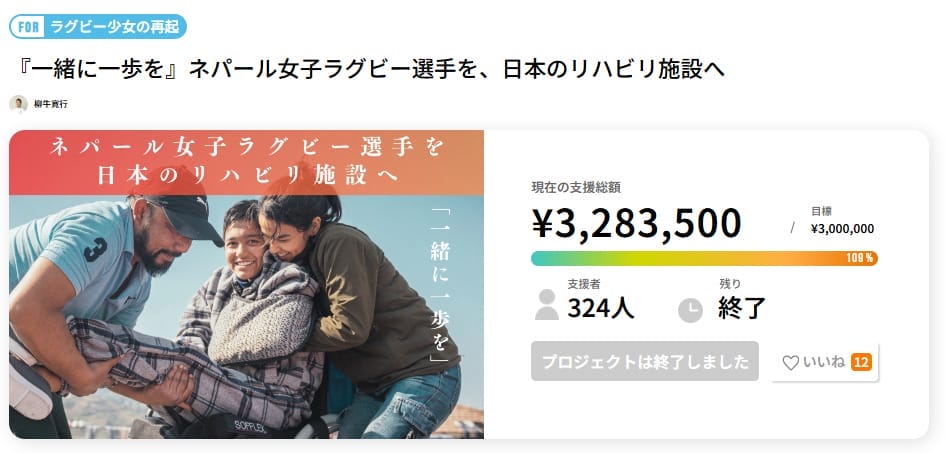
Task: Open the ラグビー少女の再起 category tag
Action: pos(115,27)
